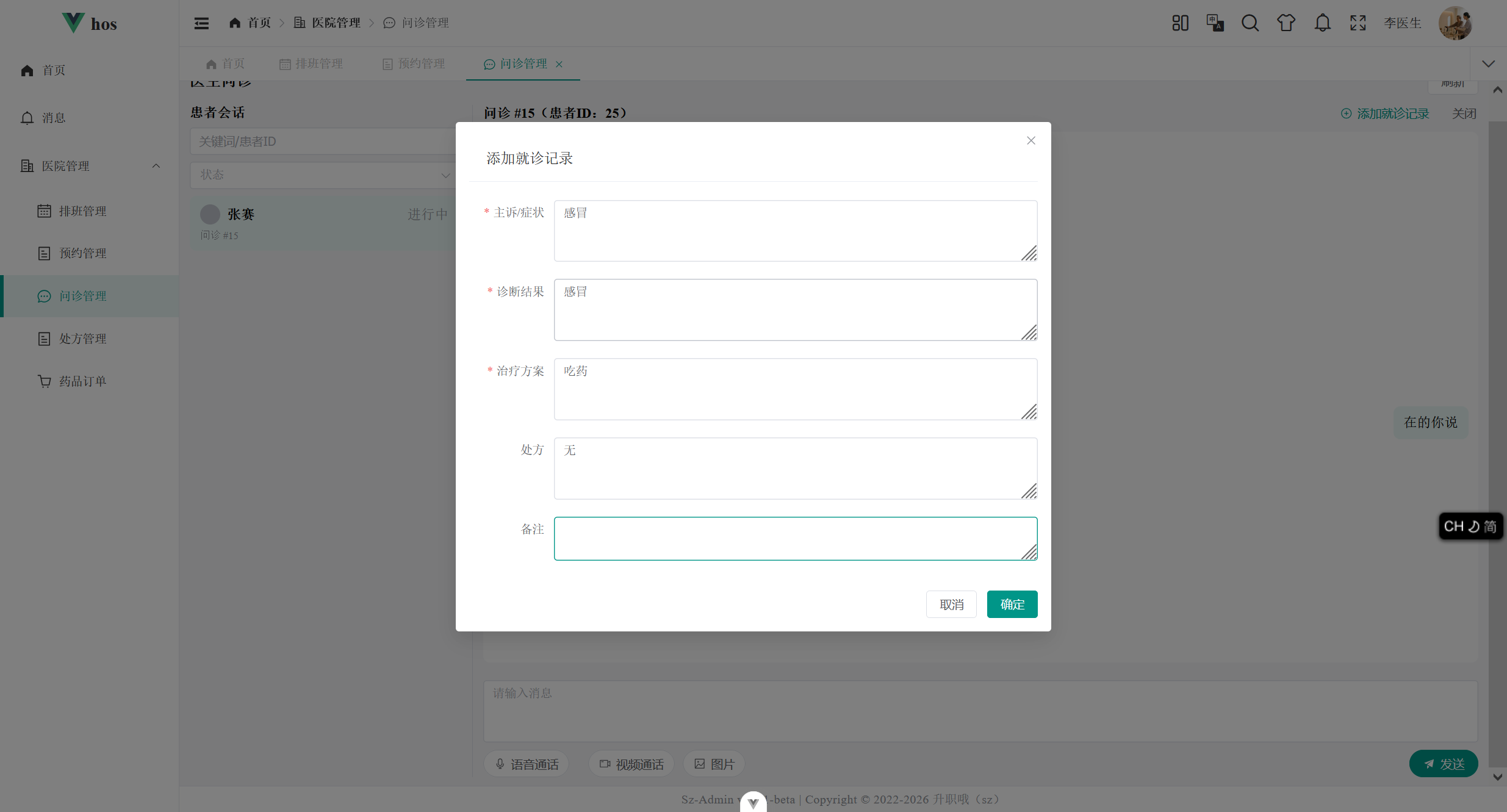Open the layout grid icon in header
Viewport: 1507px width, 812px height.
click(x=1180, y=23)
